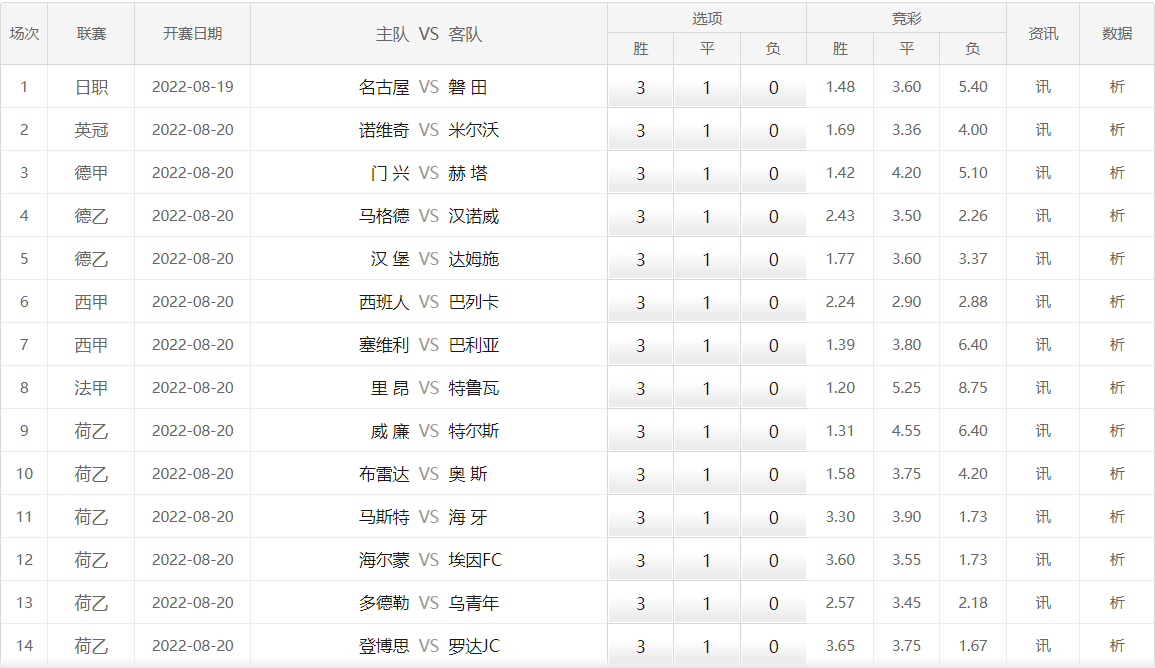1155x668 pixels.
Task: Click the 数据 column header
Action: tap(1117, 34)
